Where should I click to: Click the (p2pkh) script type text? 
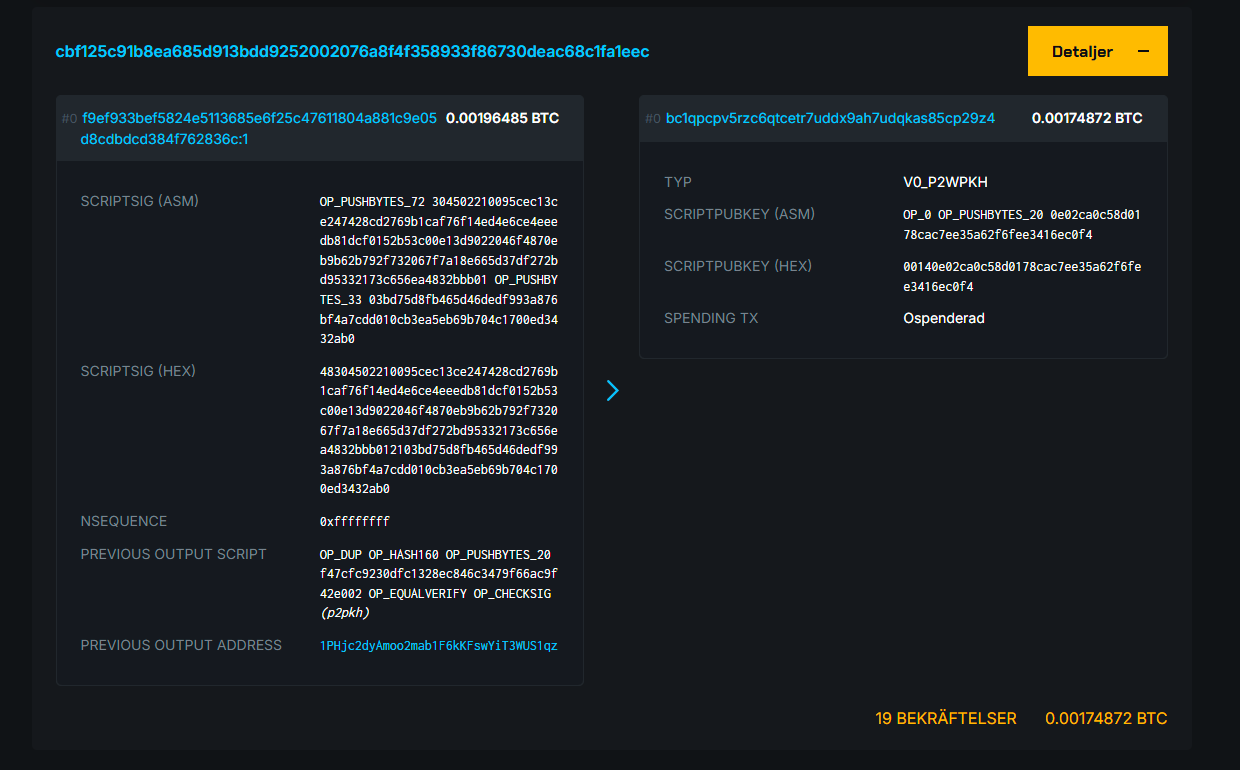click(x=345, y=613)
